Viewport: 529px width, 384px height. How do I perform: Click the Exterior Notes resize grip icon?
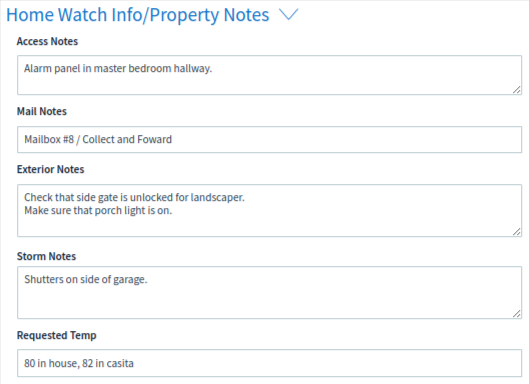pos(517,232)
